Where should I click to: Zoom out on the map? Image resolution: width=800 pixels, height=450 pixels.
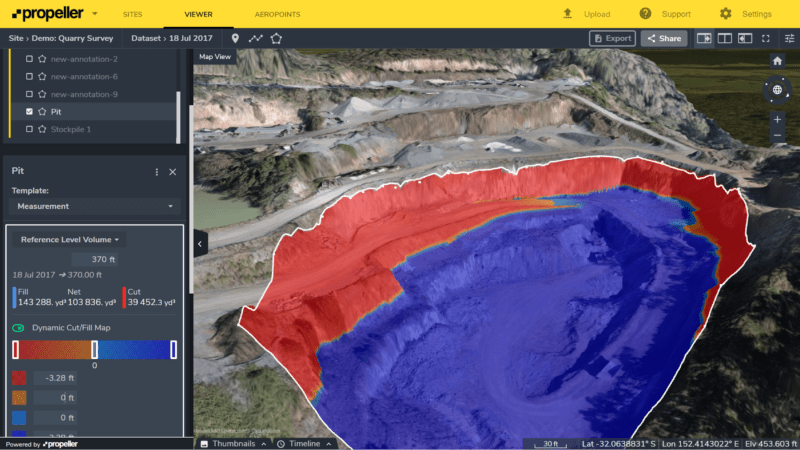click(x=777, y=136)
